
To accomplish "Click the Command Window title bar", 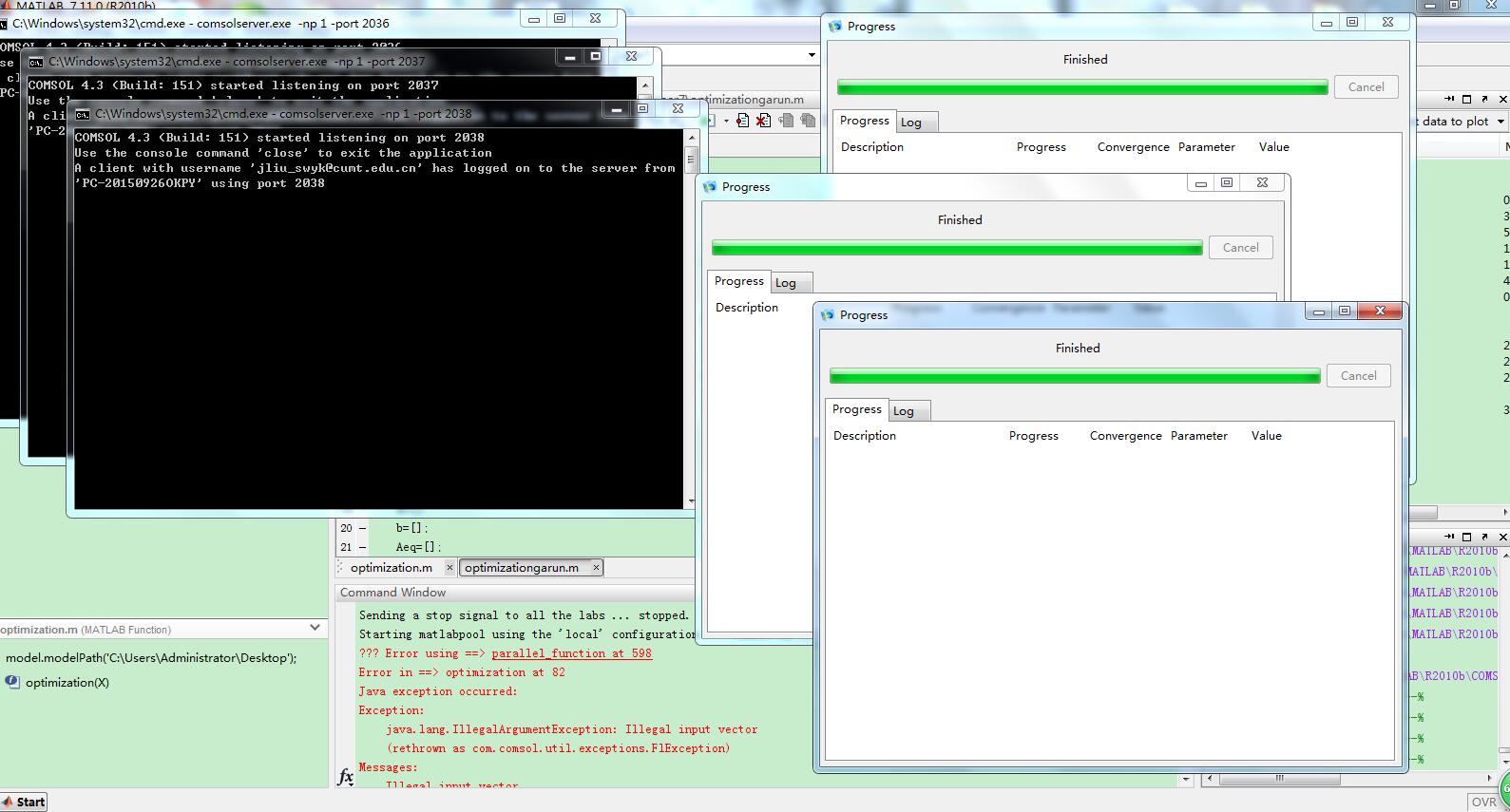I will click(513, 593).
